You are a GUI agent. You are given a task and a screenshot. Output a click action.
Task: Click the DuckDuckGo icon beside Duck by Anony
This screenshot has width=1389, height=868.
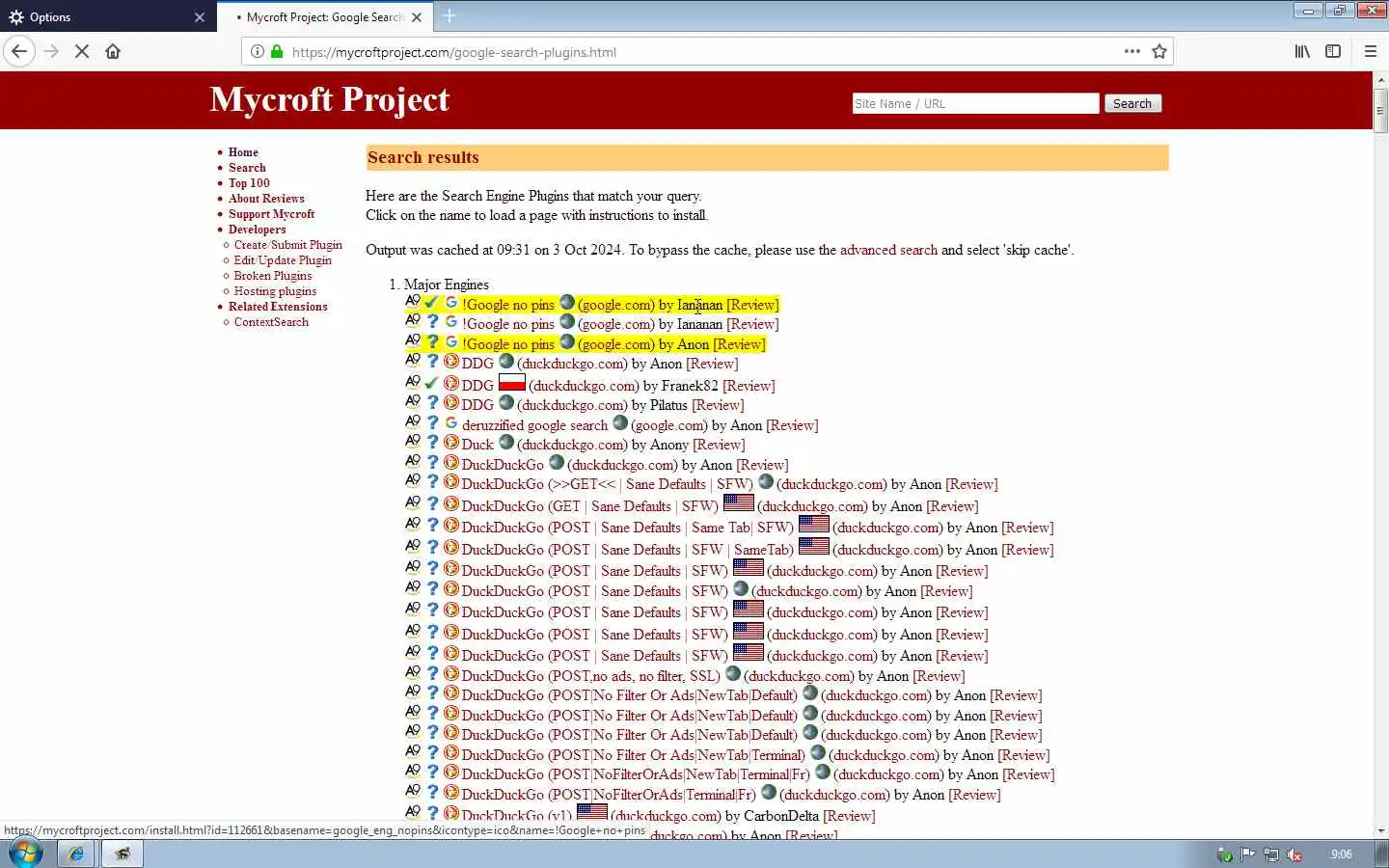pyautogui.click(x=450, y=443)
